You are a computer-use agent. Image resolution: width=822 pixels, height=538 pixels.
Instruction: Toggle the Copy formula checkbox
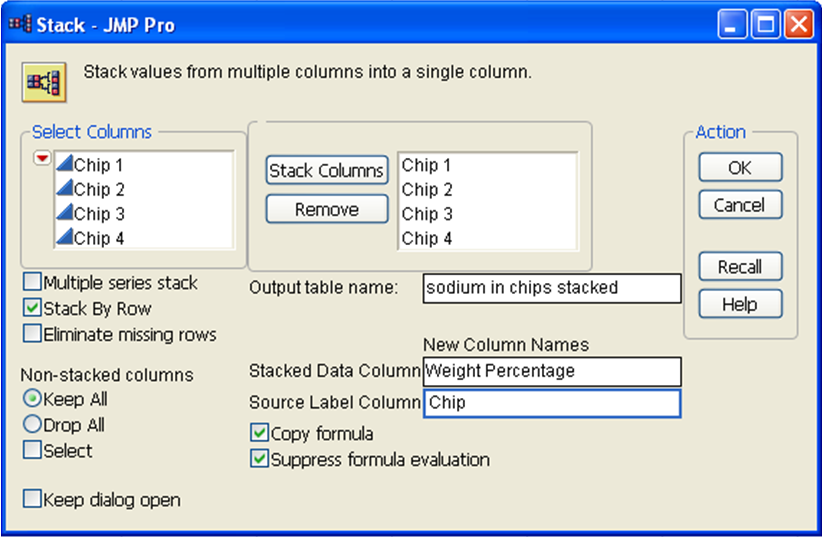[259, 434]
